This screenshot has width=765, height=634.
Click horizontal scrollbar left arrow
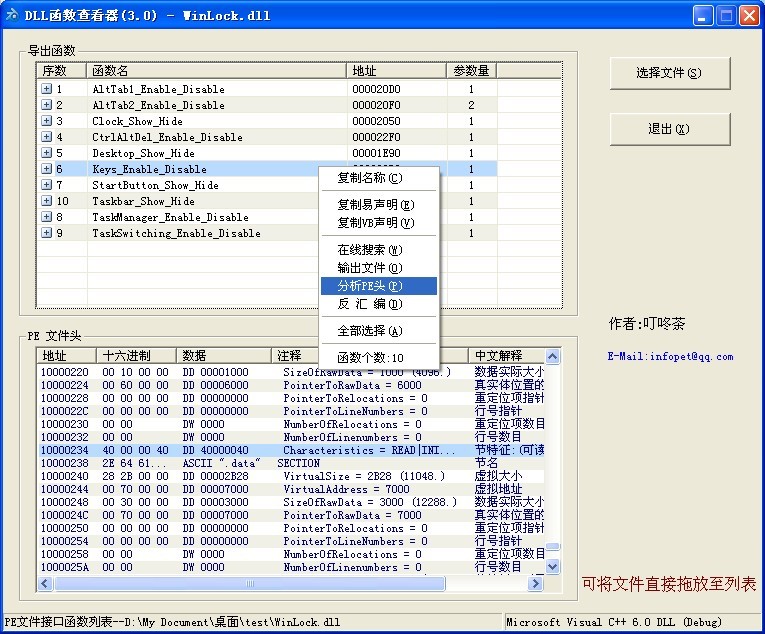click(45, 583)
